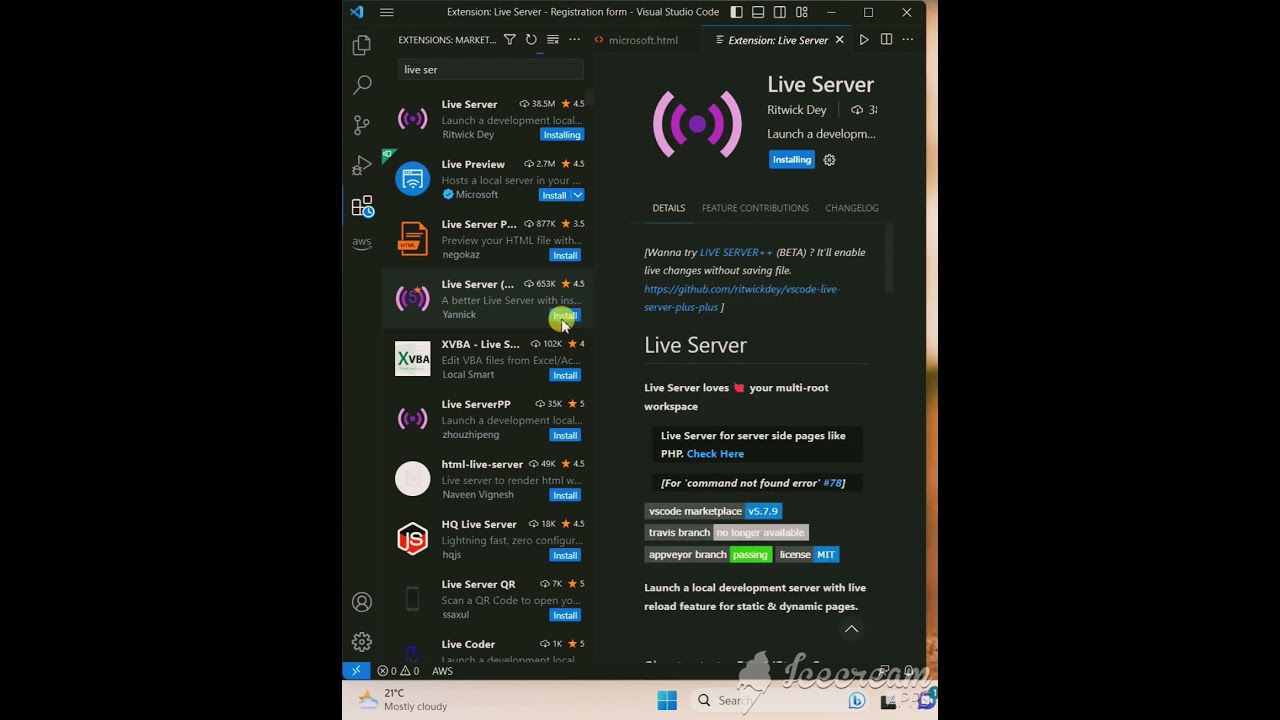Click the AWS status bar entry

click(442, 671)
